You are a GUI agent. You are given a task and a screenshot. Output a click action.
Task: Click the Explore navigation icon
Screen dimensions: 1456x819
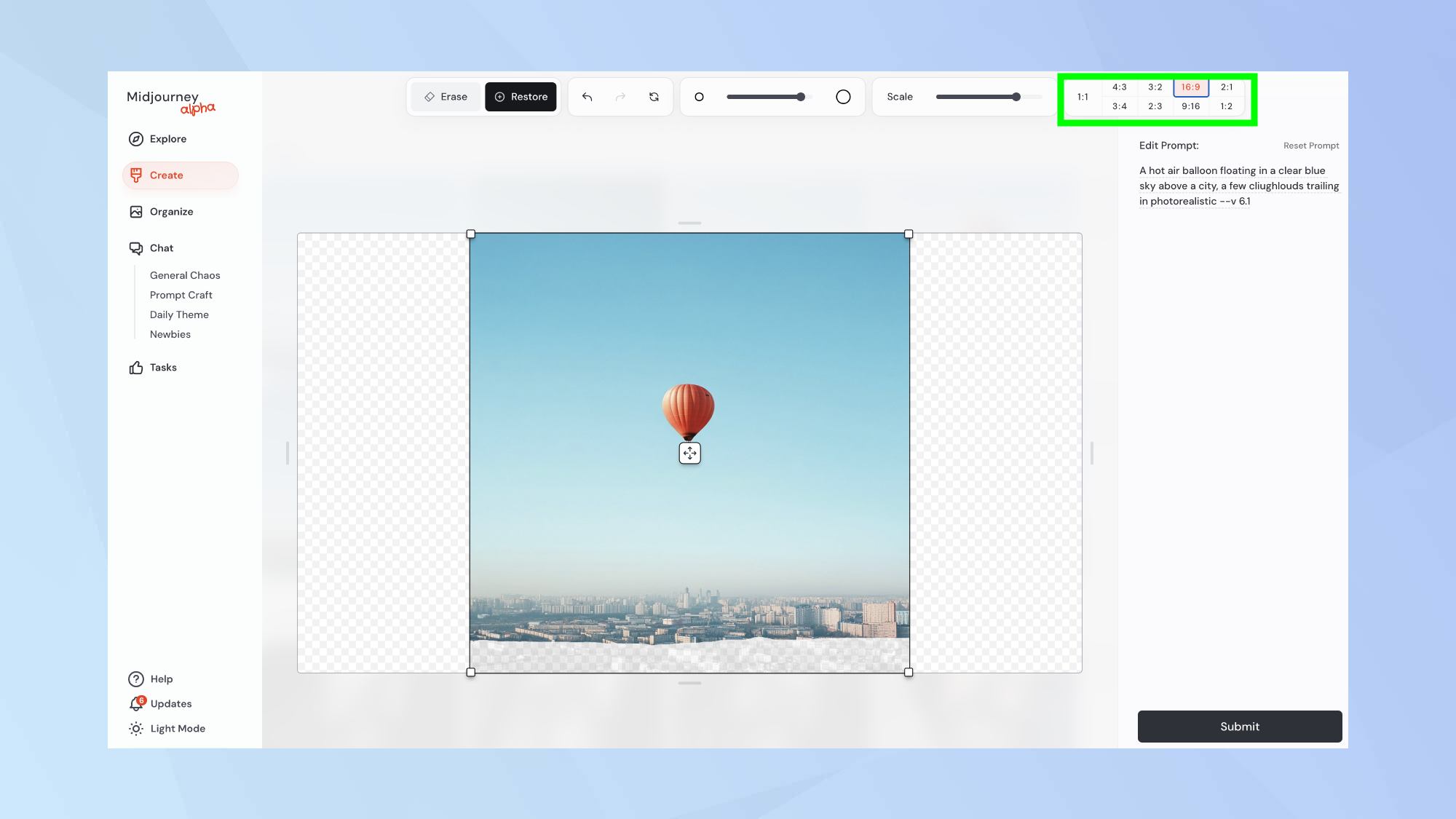click(x=135, y=139)
